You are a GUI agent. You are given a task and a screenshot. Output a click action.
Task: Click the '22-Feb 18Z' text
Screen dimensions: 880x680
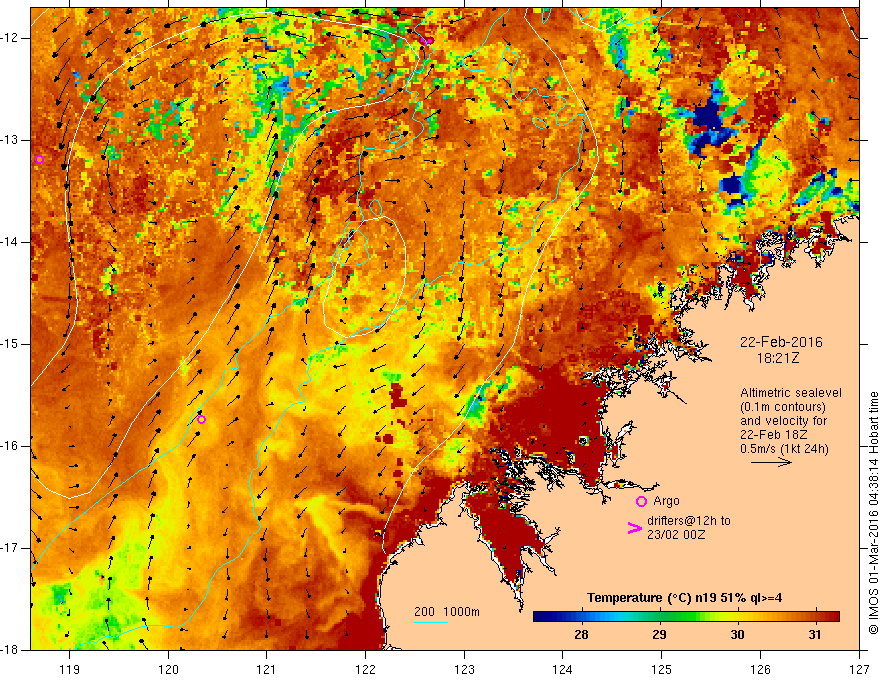coord(774,435)
